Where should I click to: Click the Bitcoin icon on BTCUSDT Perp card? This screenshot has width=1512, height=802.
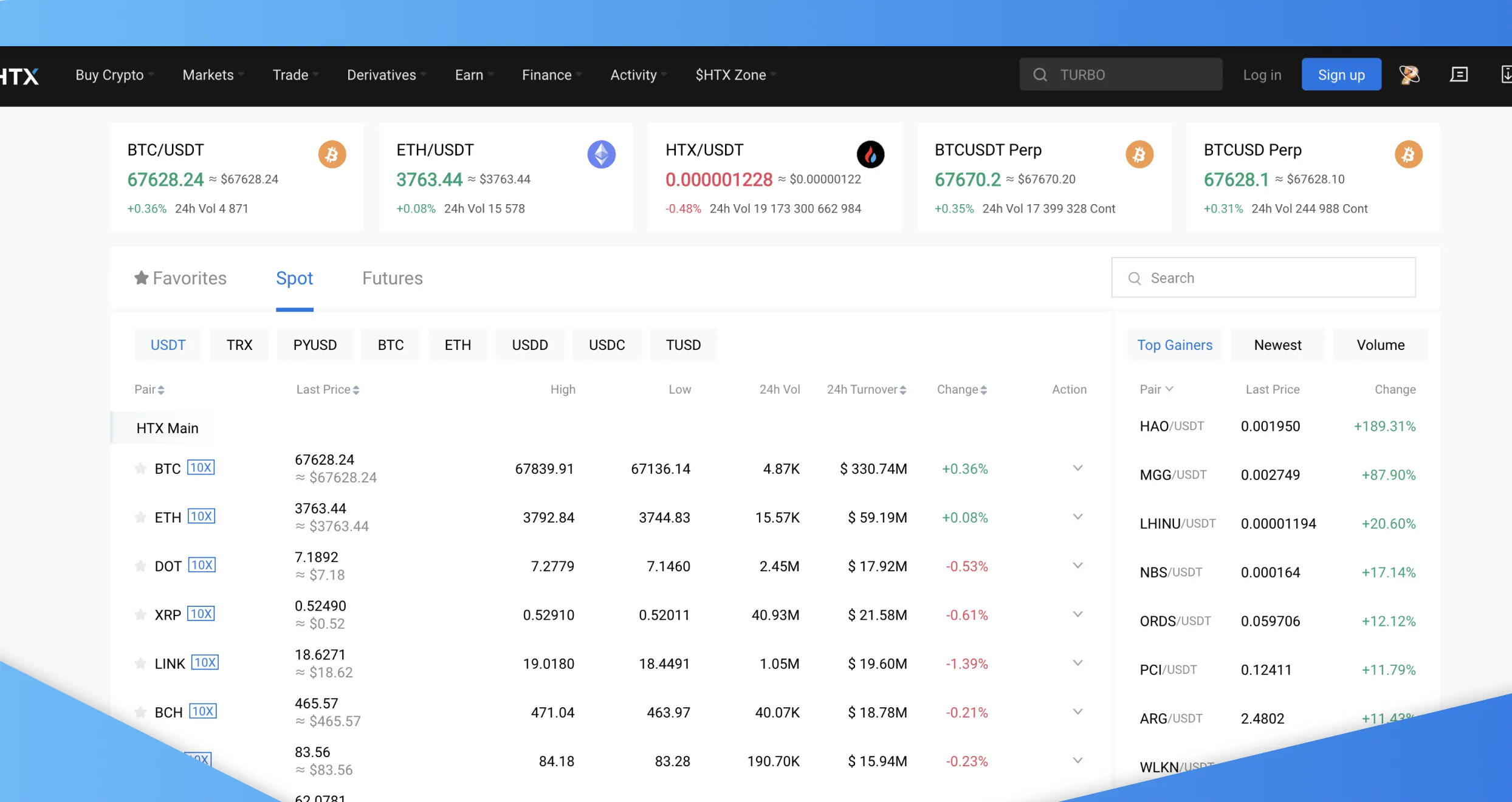pyautogui.click(x=1139, y=154)
